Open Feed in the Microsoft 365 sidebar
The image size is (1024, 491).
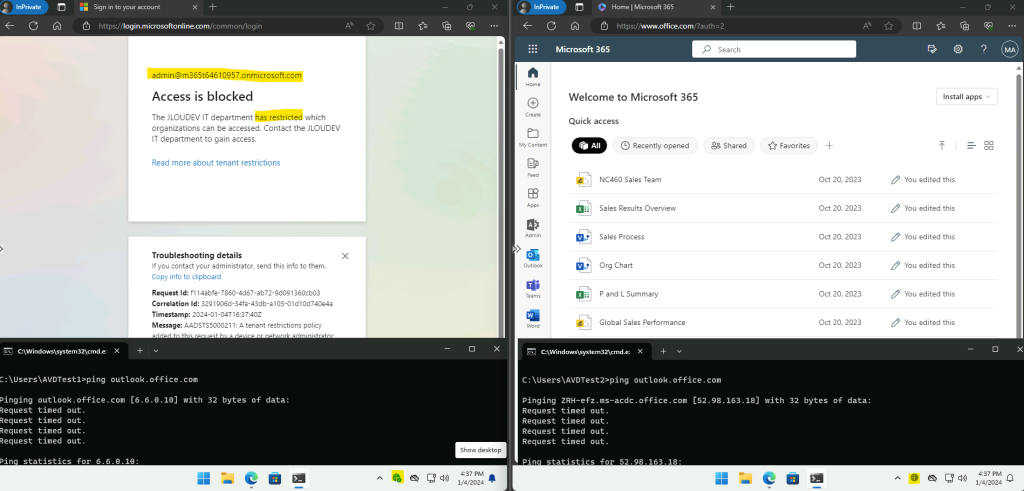pyautogui.click(x=533, y=167)
